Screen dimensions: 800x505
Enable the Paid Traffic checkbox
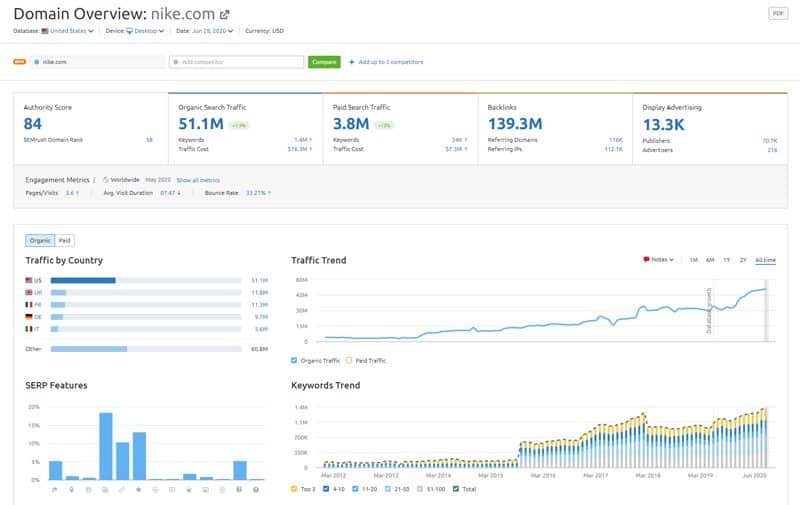click(x=350, y=360)
